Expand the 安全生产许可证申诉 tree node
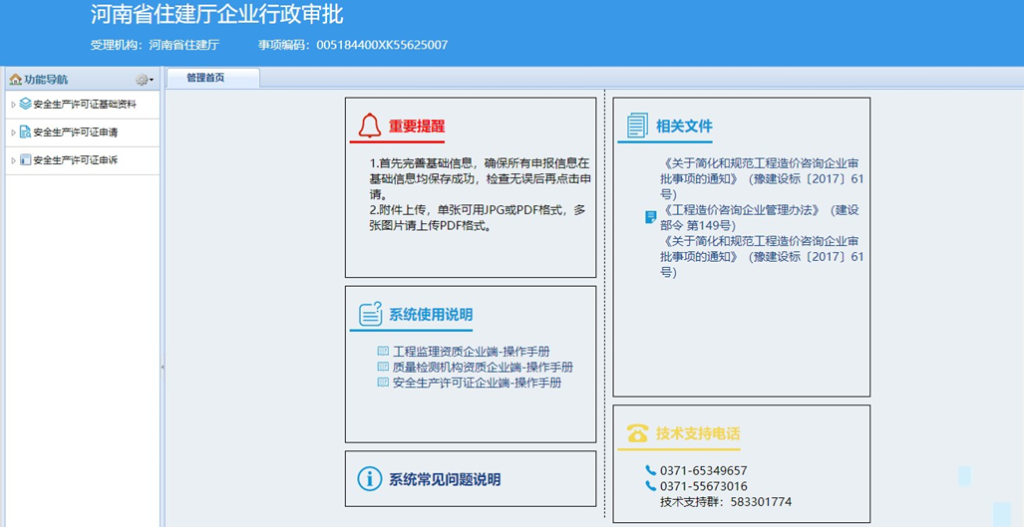 (13, 160)
